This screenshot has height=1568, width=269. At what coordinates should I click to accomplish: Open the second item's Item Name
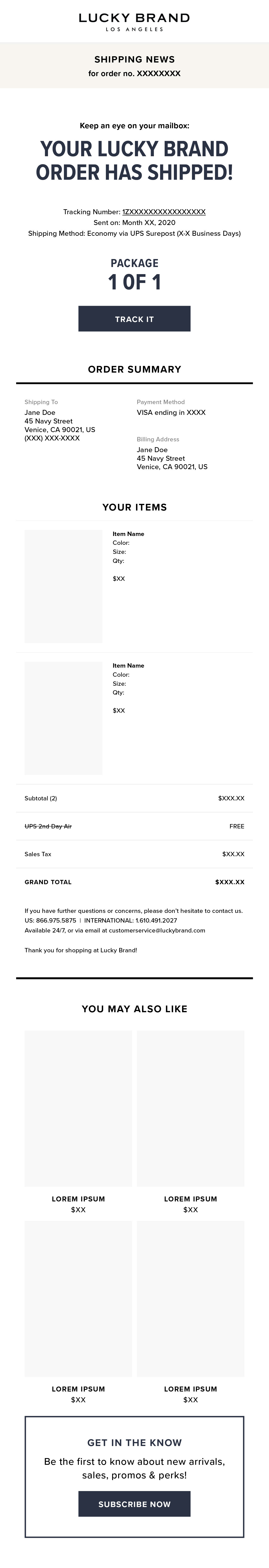[128, 665]
